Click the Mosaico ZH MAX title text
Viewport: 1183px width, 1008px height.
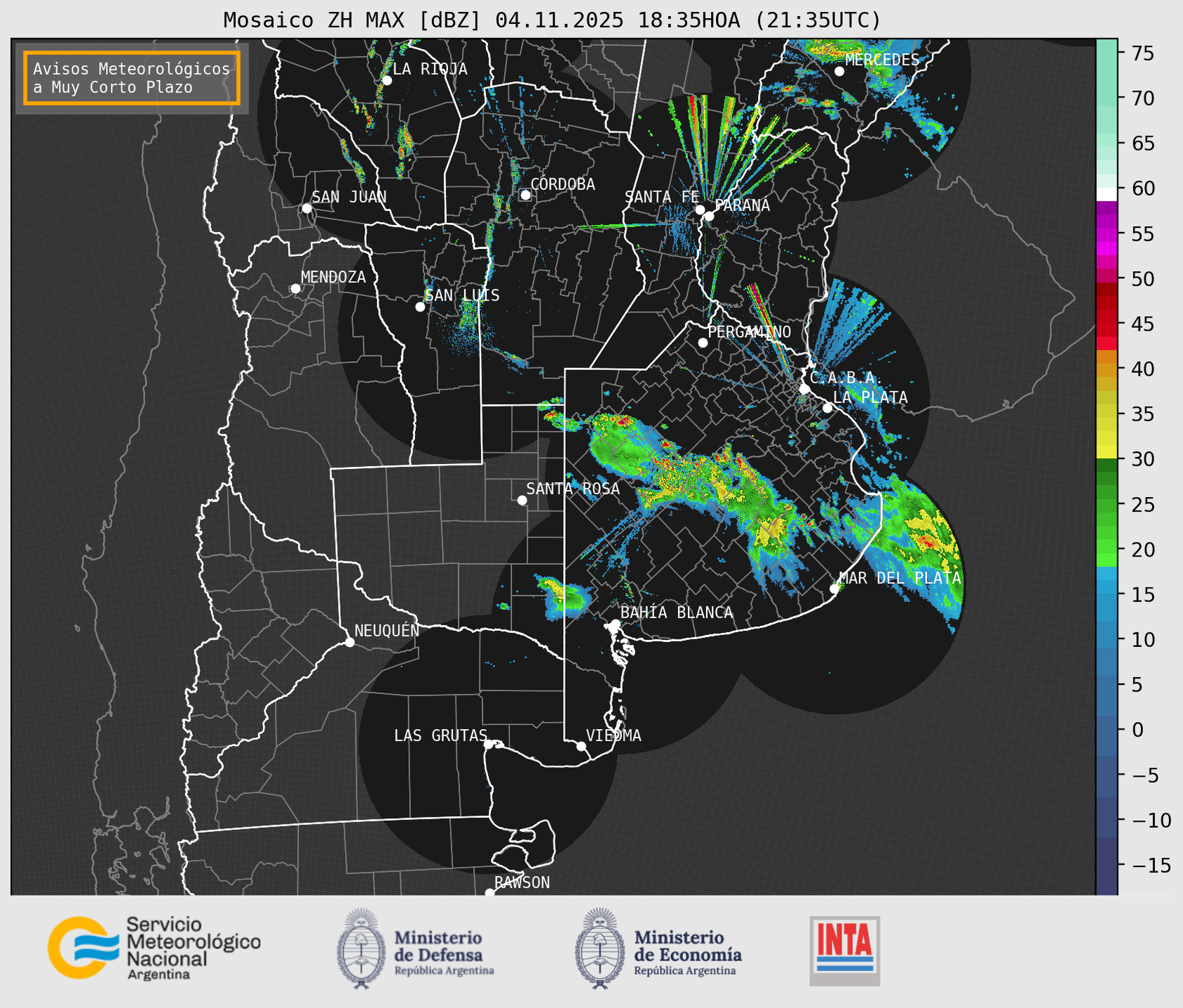tap(552, 20)
